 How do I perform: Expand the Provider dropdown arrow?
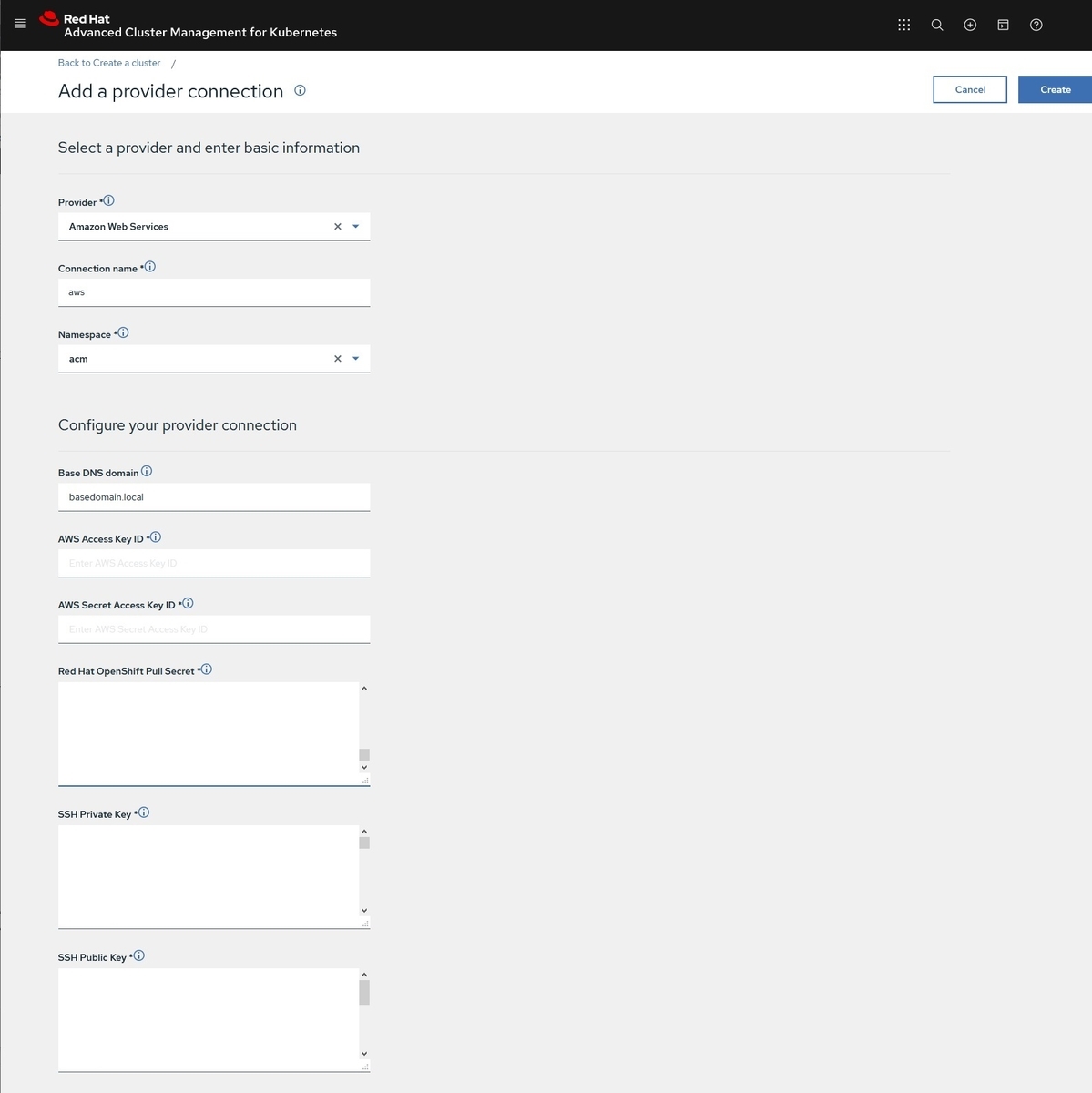pos(356,227)
